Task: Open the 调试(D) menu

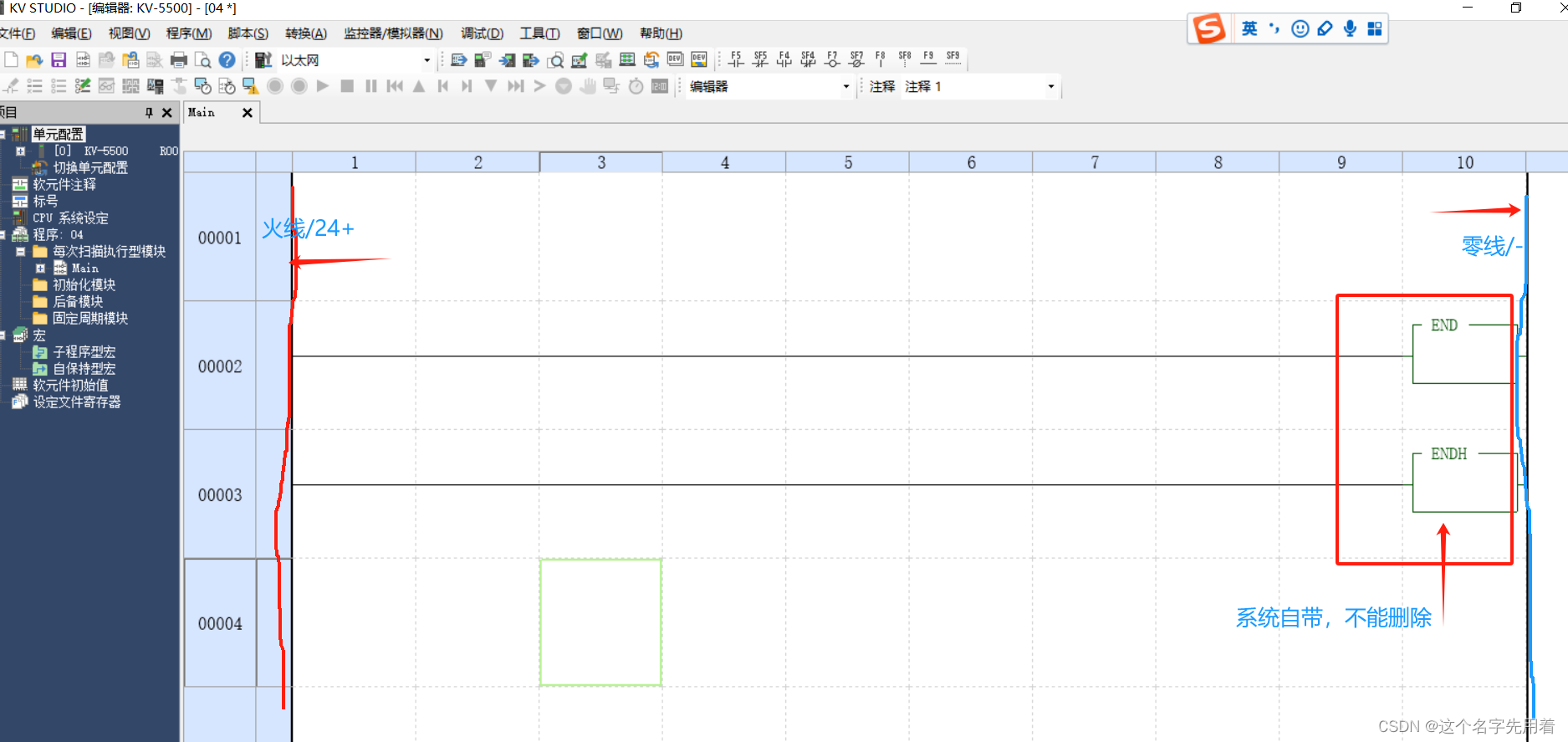Action: pyautogui.click(x=482, y=33)
